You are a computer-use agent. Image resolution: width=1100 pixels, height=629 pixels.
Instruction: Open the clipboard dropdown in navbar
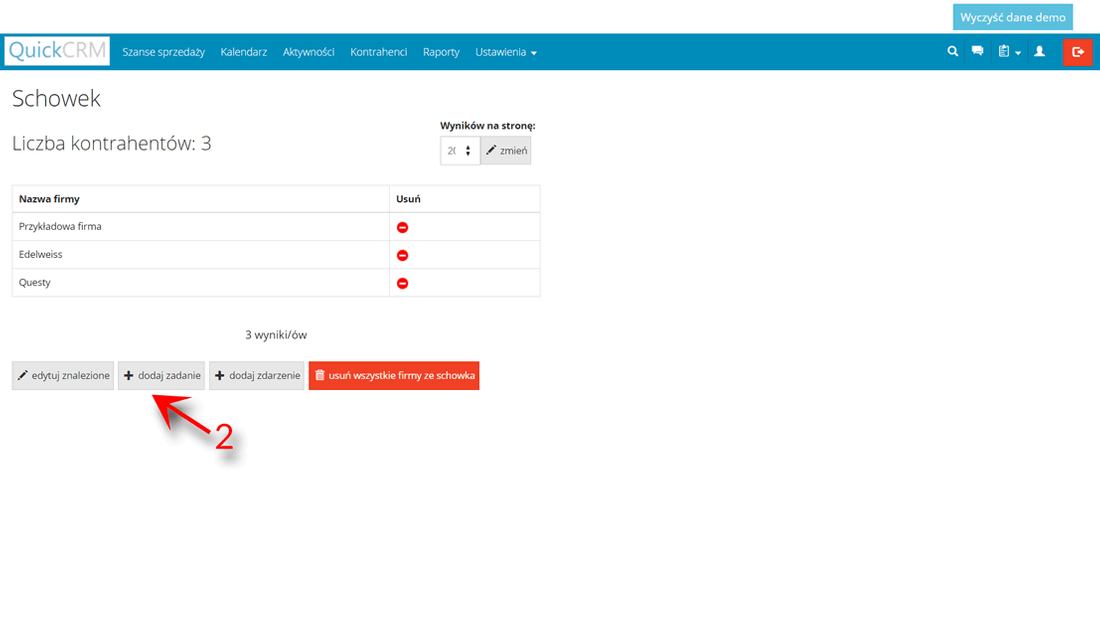point(1008,52)
